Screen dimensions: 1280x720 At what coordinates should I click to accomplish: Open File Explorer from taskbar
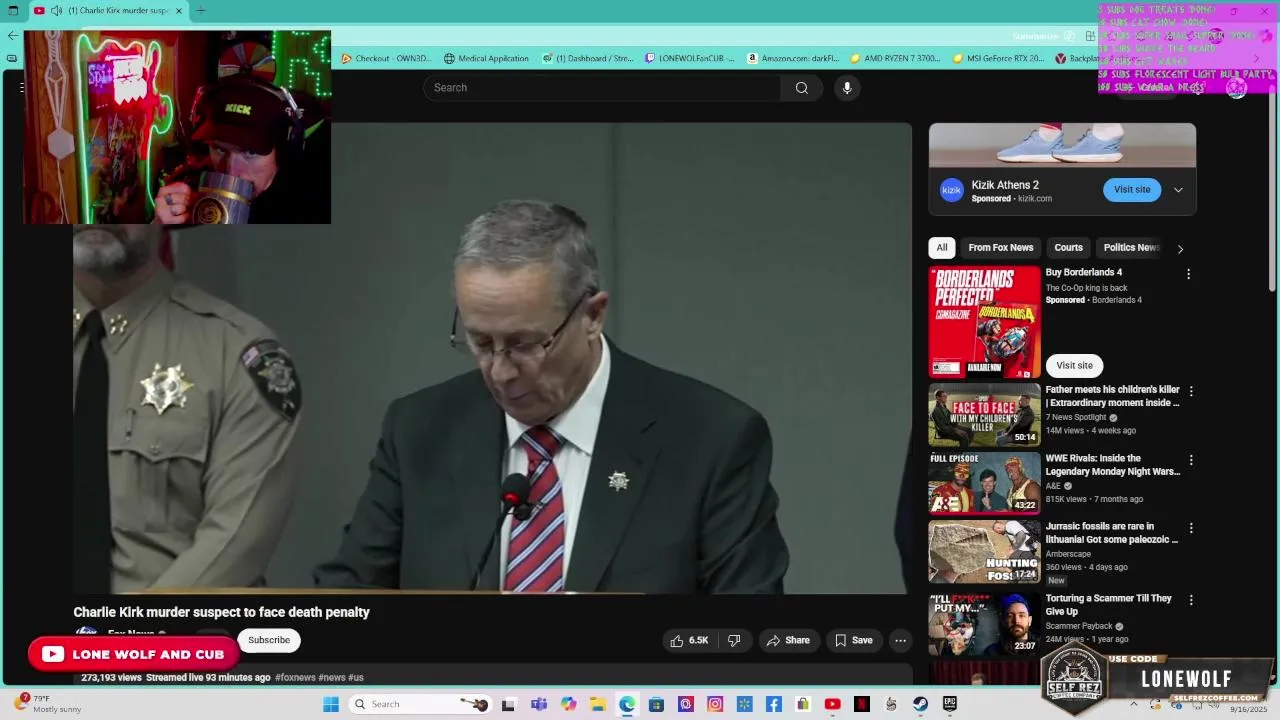[597, 704]
